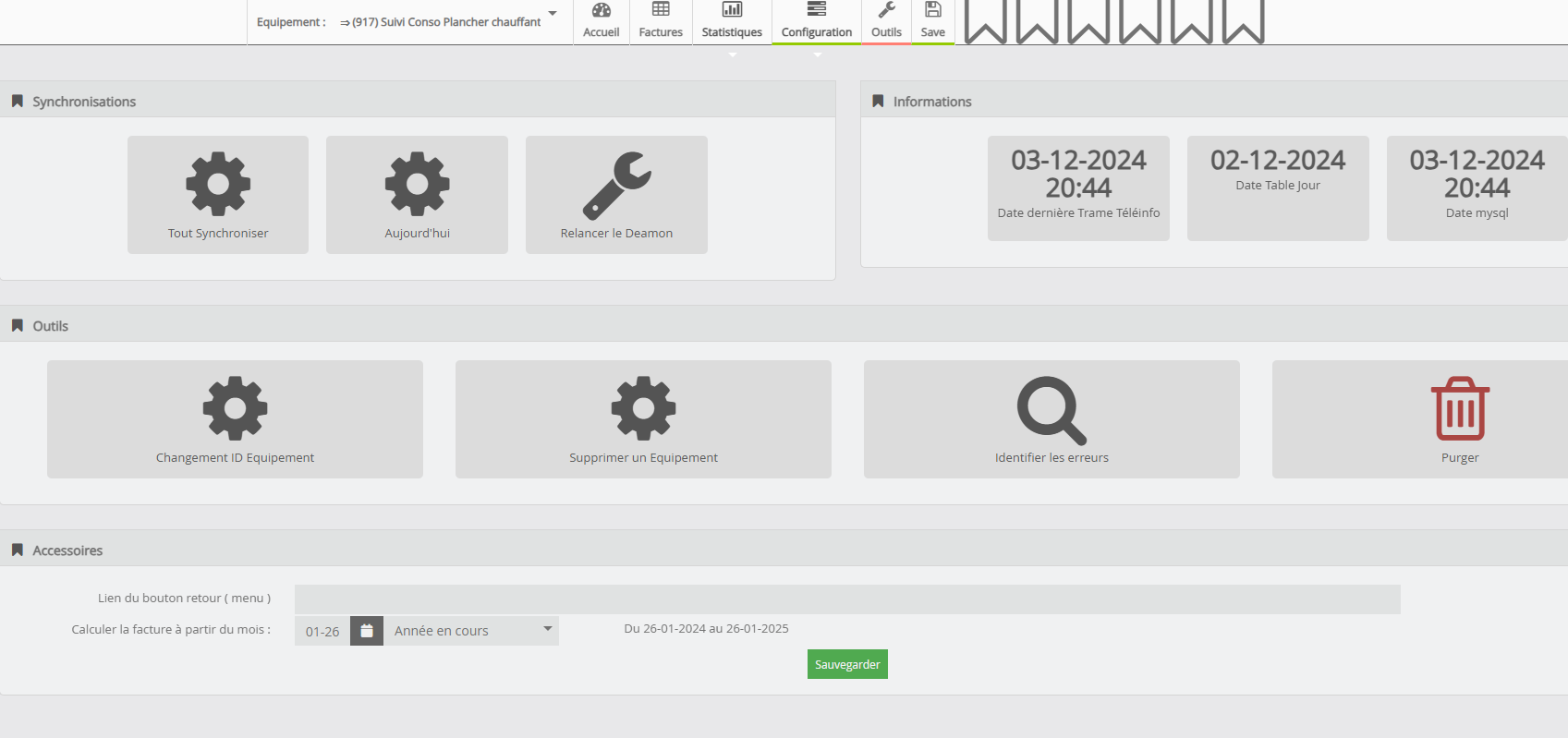Click the Lien du bouton retour field

[x=846, y=599]
